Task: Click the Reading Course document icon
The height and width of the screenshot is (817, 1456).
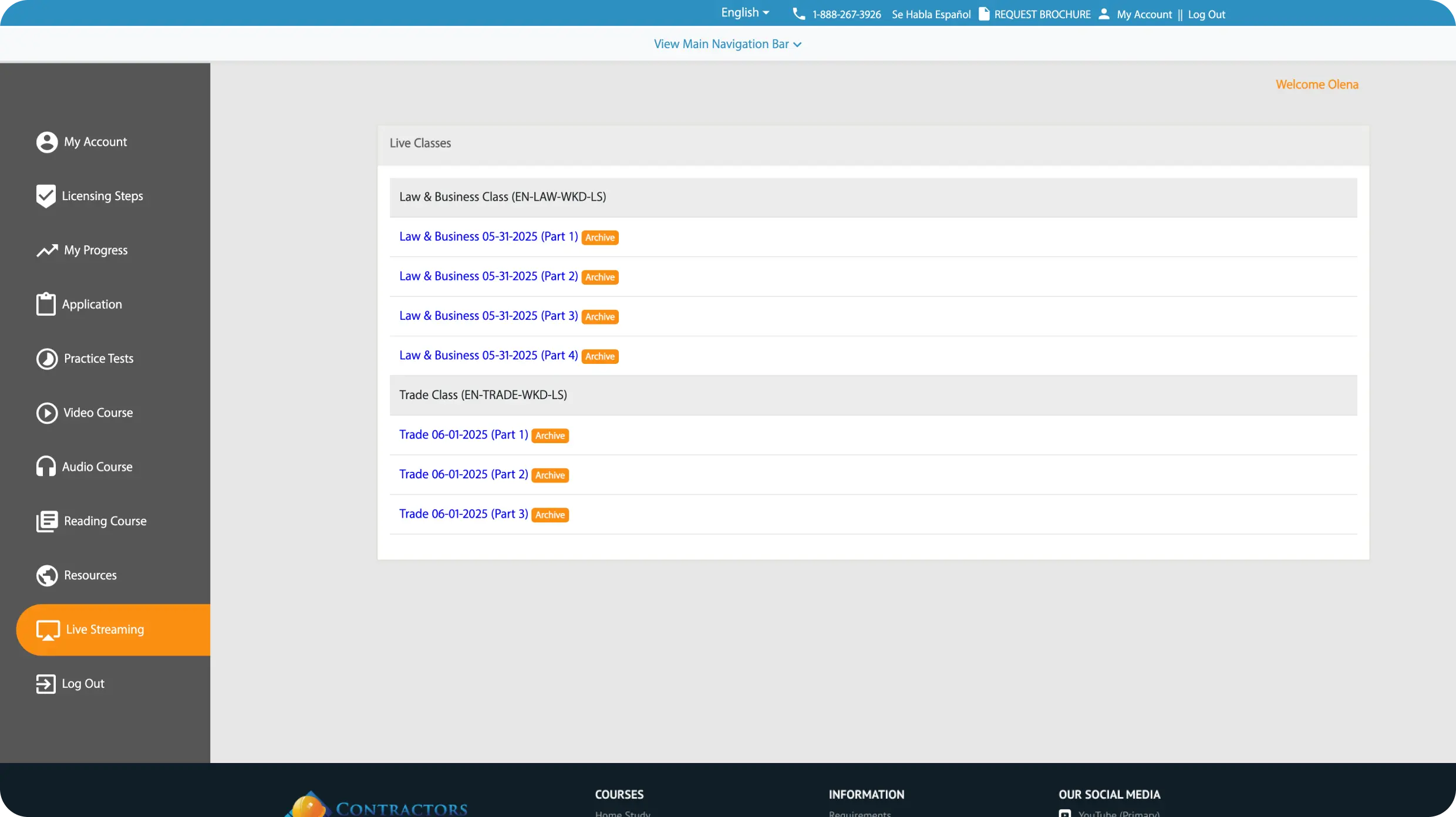Action: click(47, 521)
